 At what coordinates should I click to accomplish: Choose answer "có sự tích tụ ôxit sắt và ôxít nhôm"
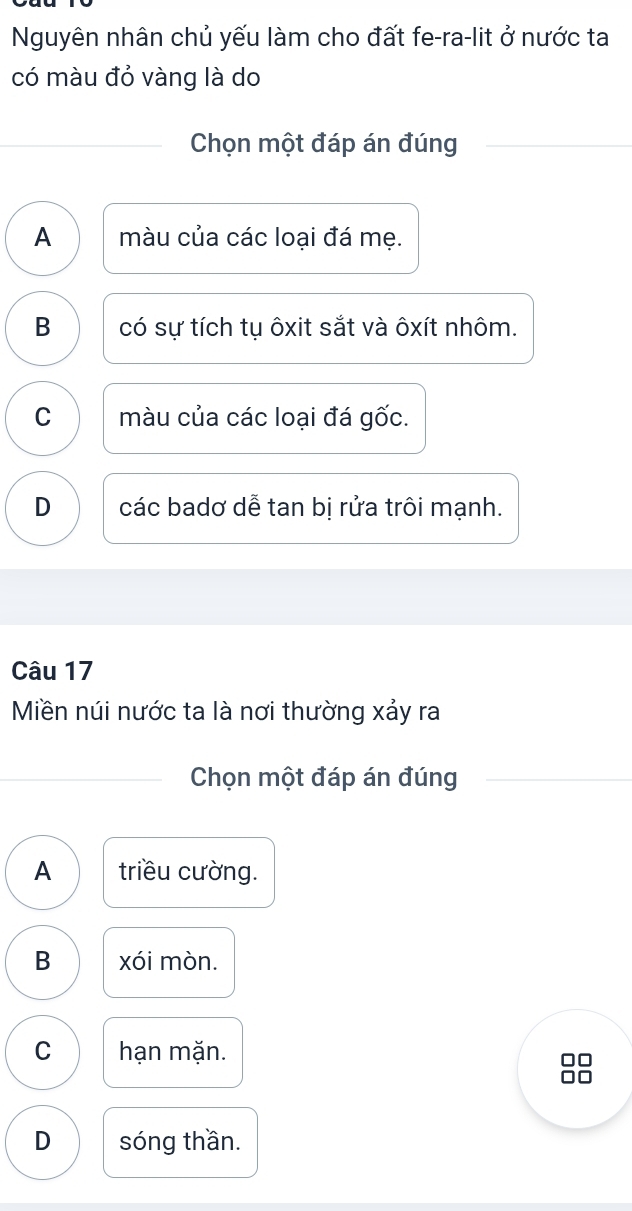(318, 328)
